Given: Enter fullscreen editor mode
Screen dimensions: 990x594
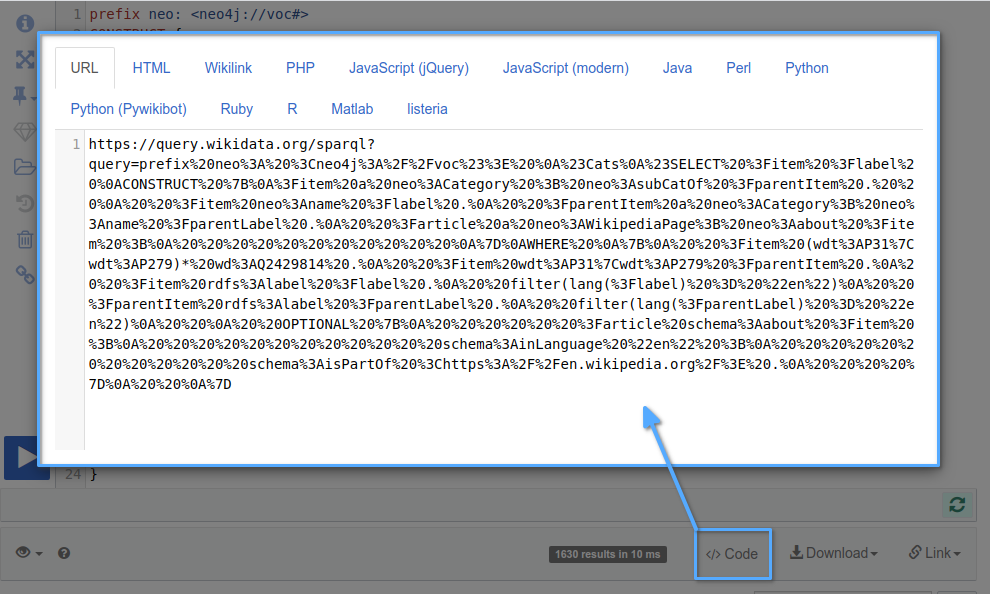Looking at the screenshot, I should coord(25,59).
